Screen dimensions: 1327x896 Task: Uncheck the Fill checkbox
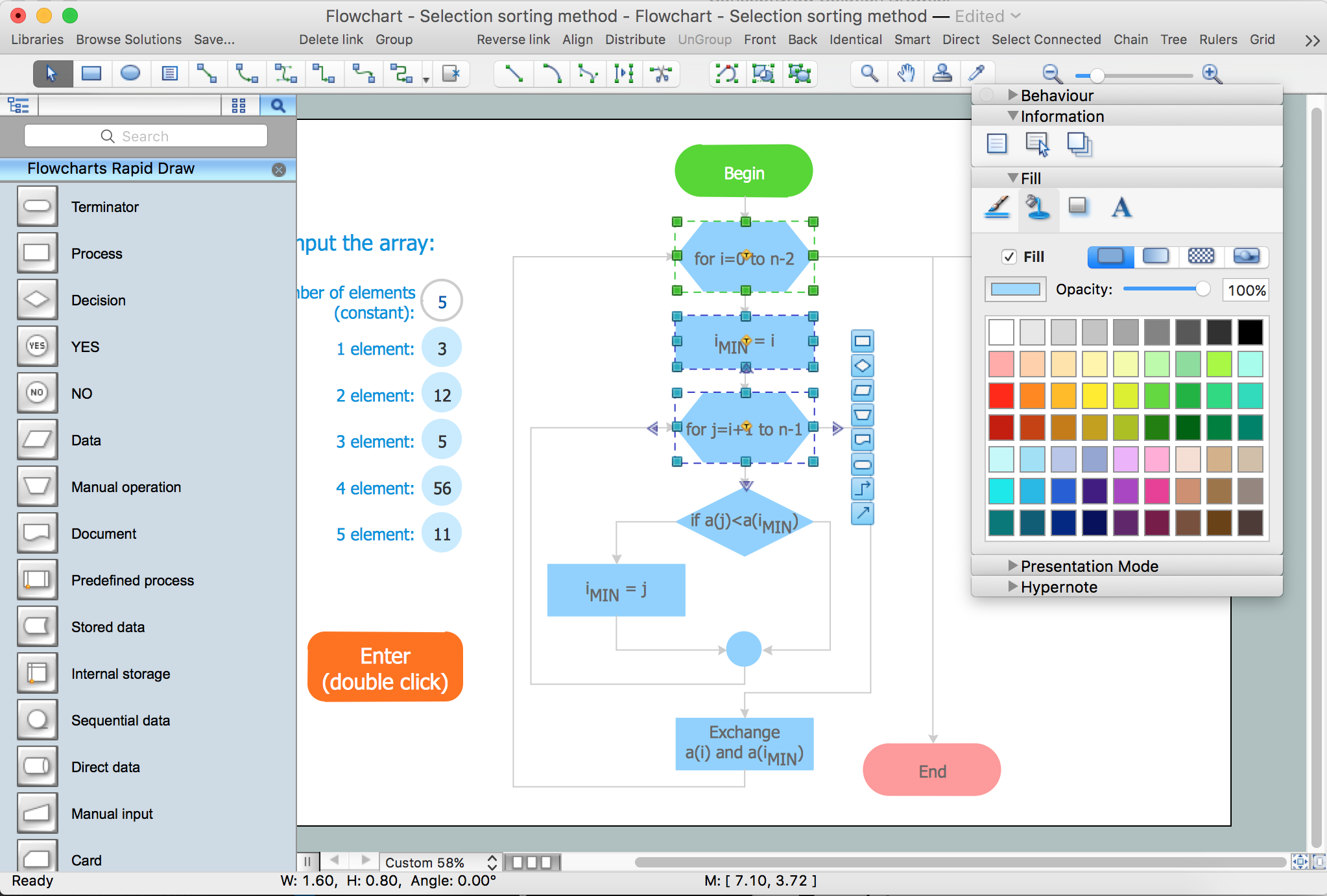[x=1009, y=257]
